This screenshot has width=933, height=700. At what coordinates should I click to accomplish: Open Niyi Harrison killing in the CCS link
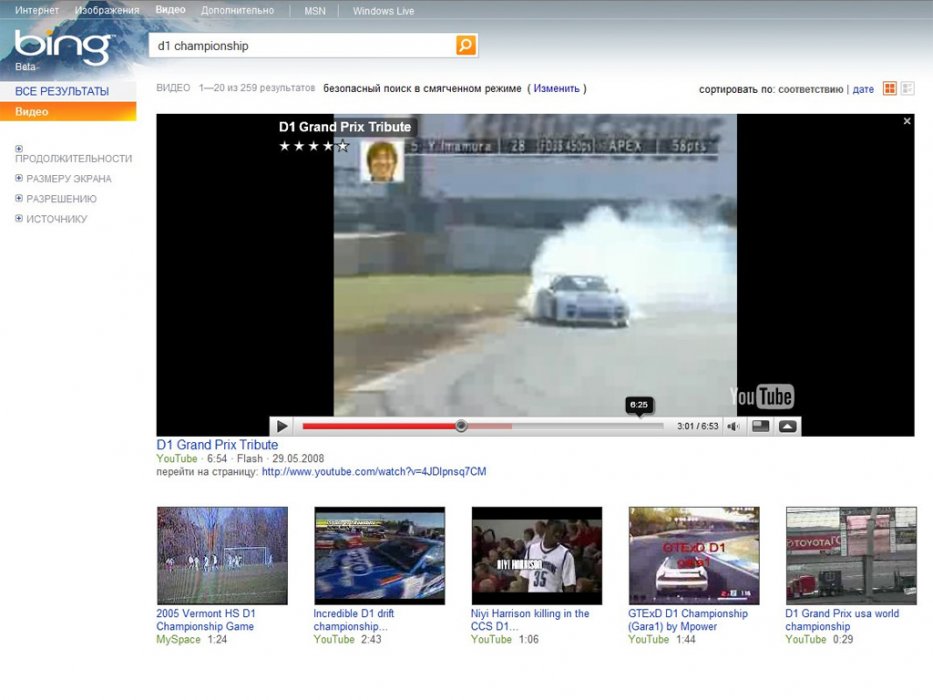530,620
